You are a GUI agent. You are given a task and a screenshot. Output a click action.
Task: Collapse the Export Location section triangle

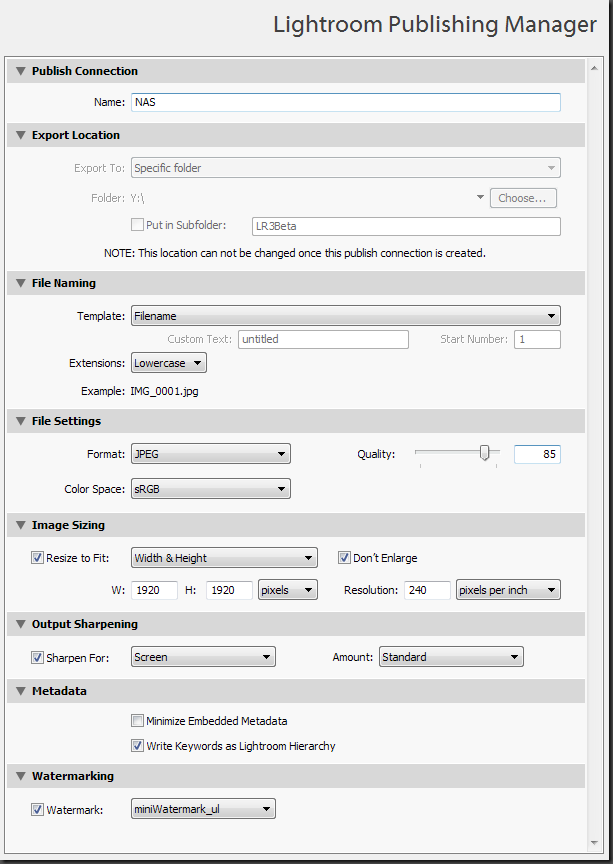[21, 135]
